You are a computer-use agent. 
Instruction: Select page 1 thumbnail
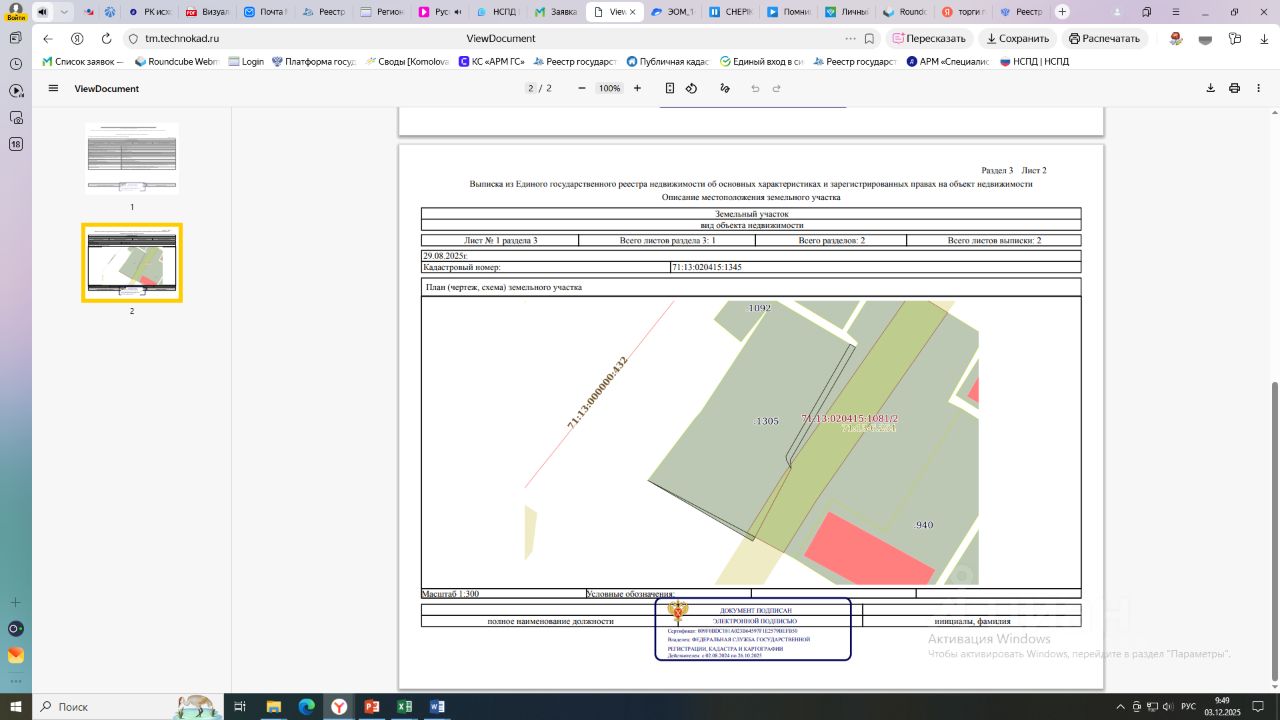tap(132, 159)
